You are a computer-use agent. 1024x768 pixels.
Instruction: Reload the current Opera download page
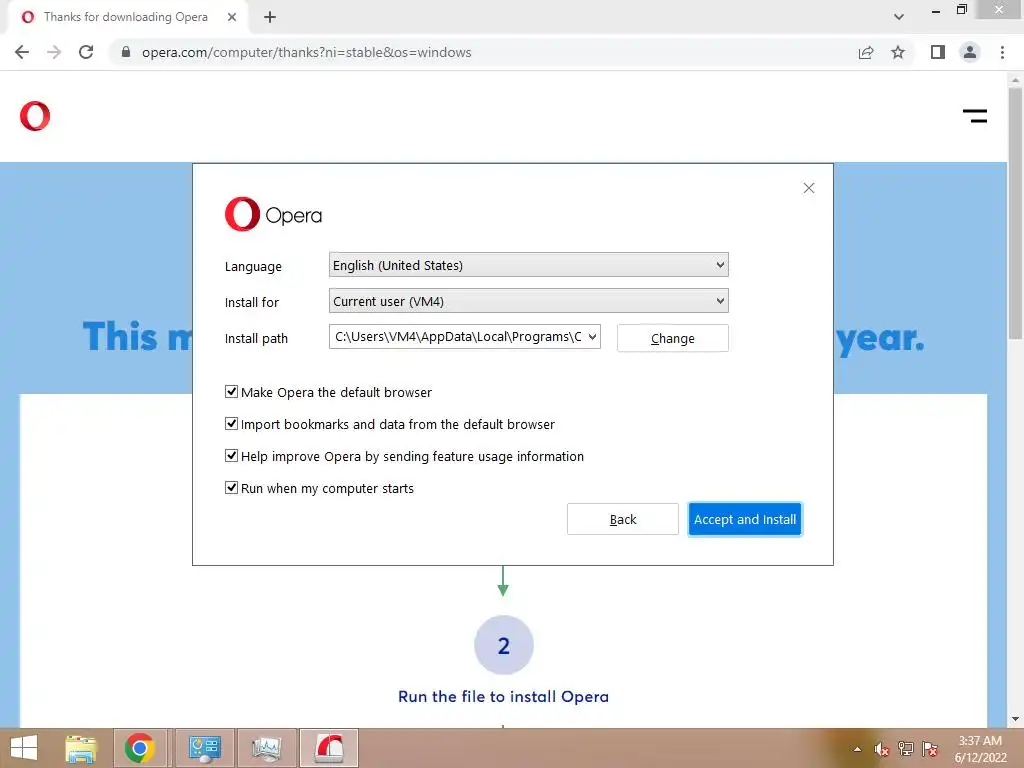pyautogui.click(x=86, y=52)
